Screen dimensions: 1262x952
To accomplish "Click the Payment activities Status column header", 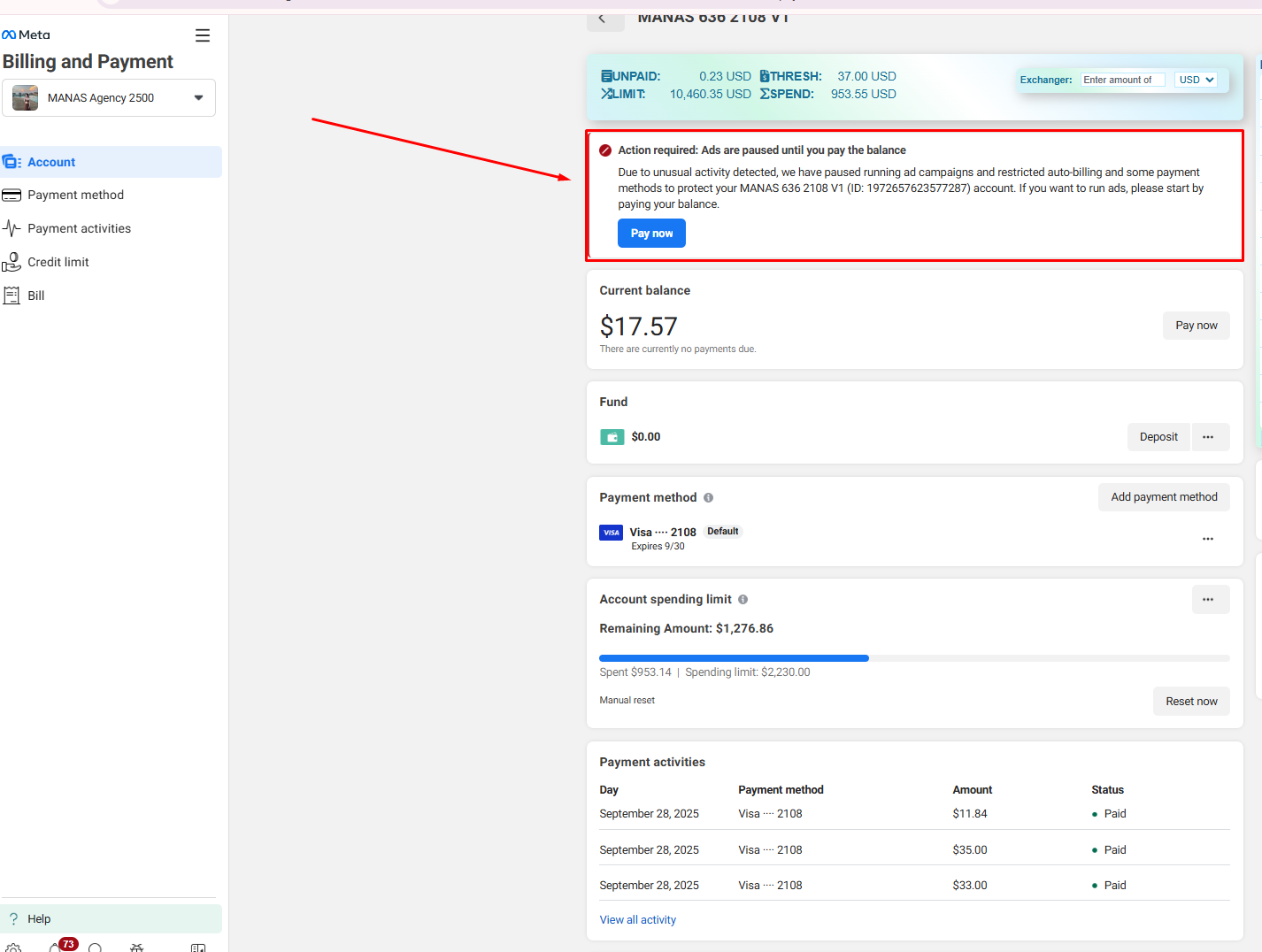I will pyautogui.click(x=1107, y=790).
